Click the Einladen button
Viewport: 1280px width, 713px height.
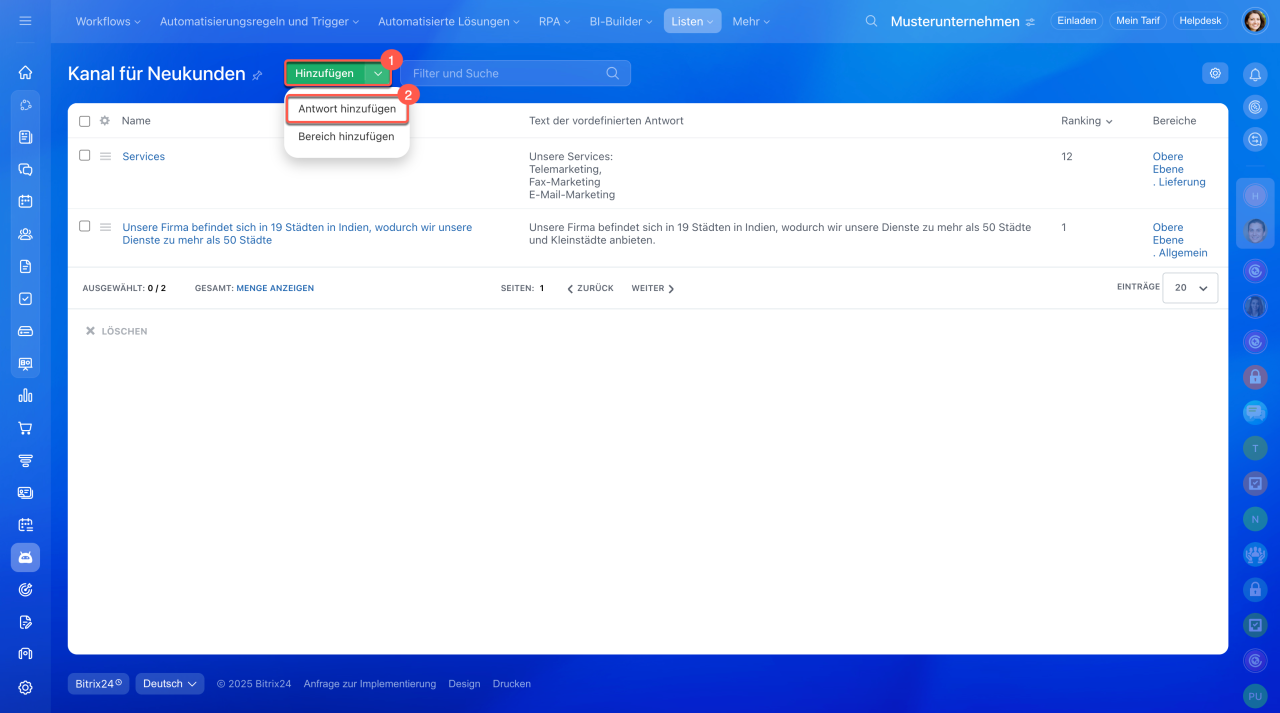1077,21
